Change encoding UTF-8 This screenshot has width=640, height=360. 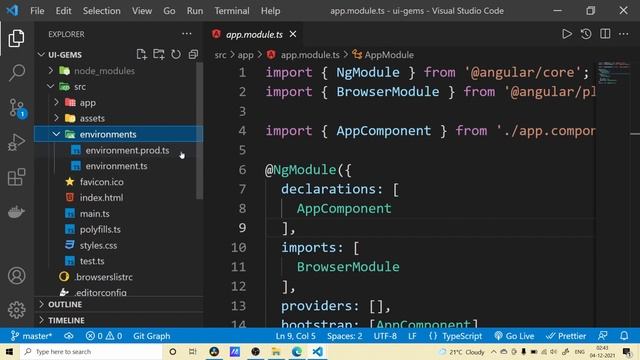[x=385, y=336]
